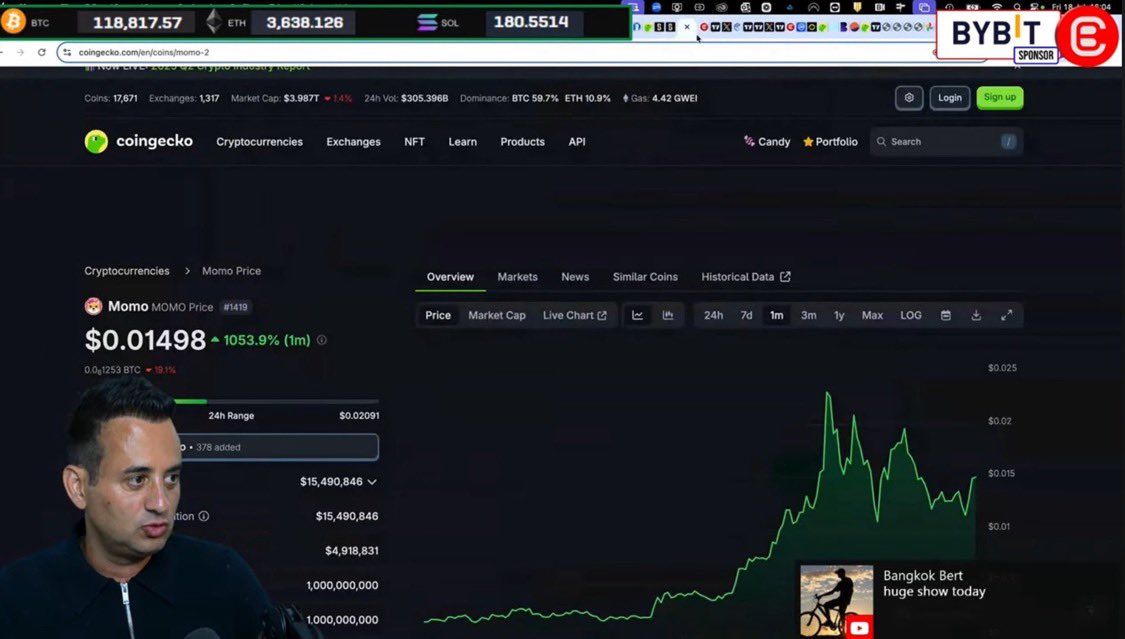Image resolution: width=1125 pixels, height=639 pixels.
Task: Click the info icon beside 1053.9% (1m)
Action: (321, 340)
